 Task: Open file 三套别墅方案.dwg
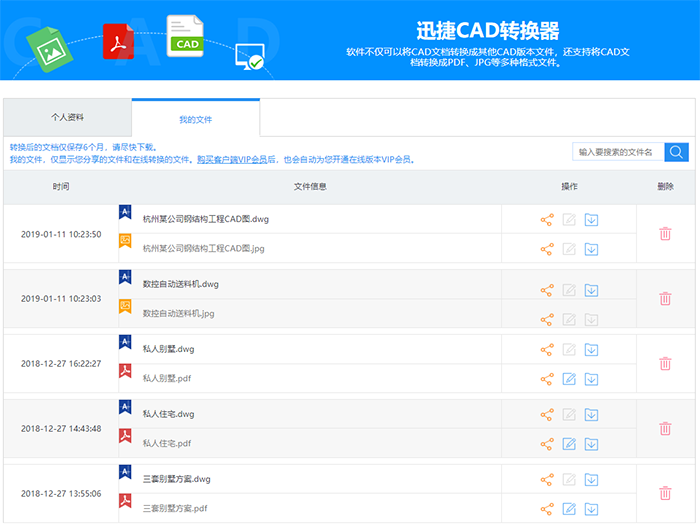[176, 479]
